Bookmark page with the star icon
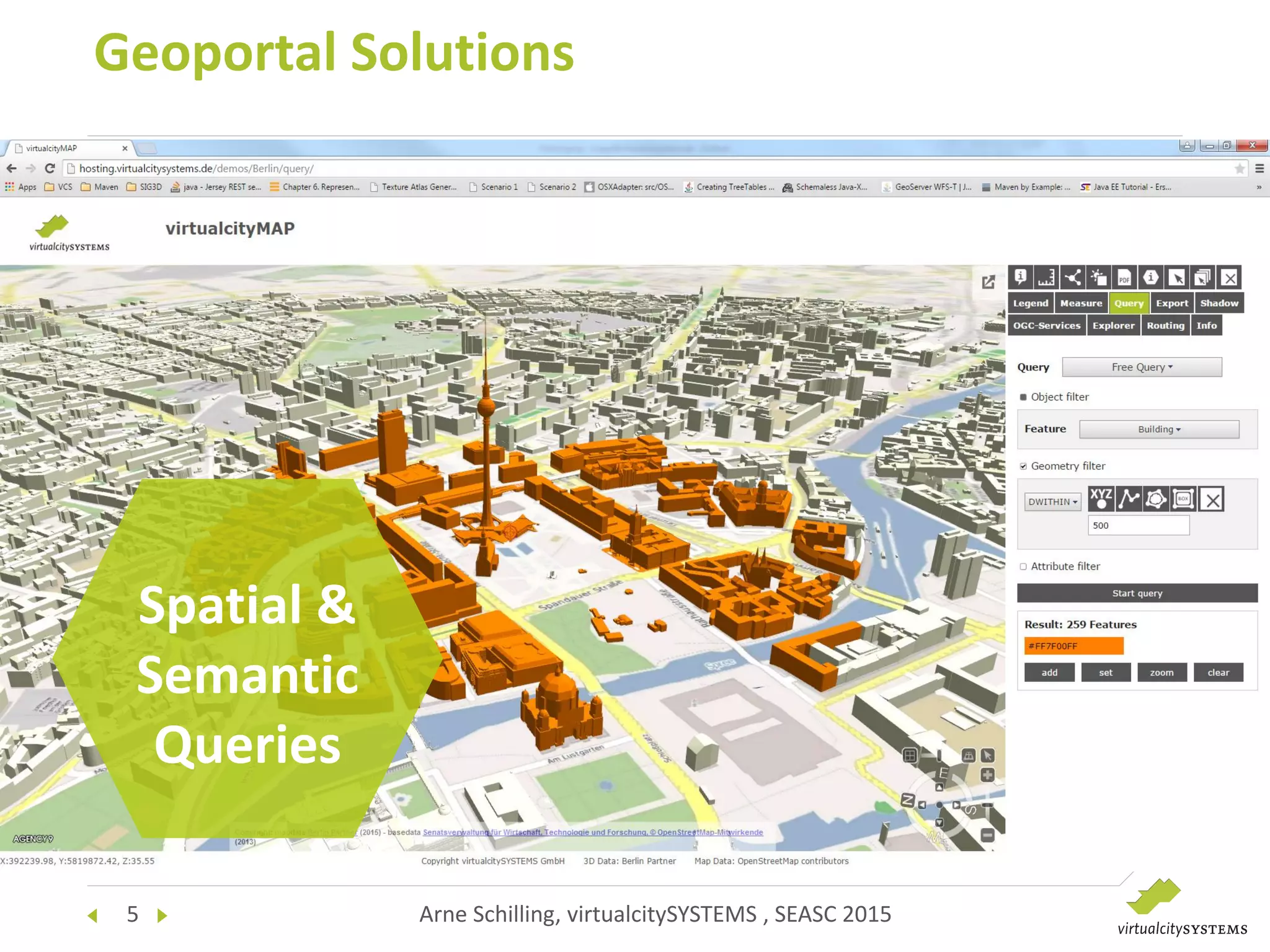The image size is (1270, 952). 1240,169
